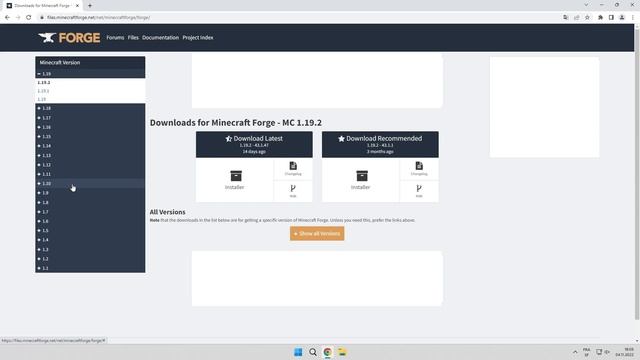This screenshot has width=640, height=360.
Task: Show hidden system tray icons
Action: [x=575, y=352]
